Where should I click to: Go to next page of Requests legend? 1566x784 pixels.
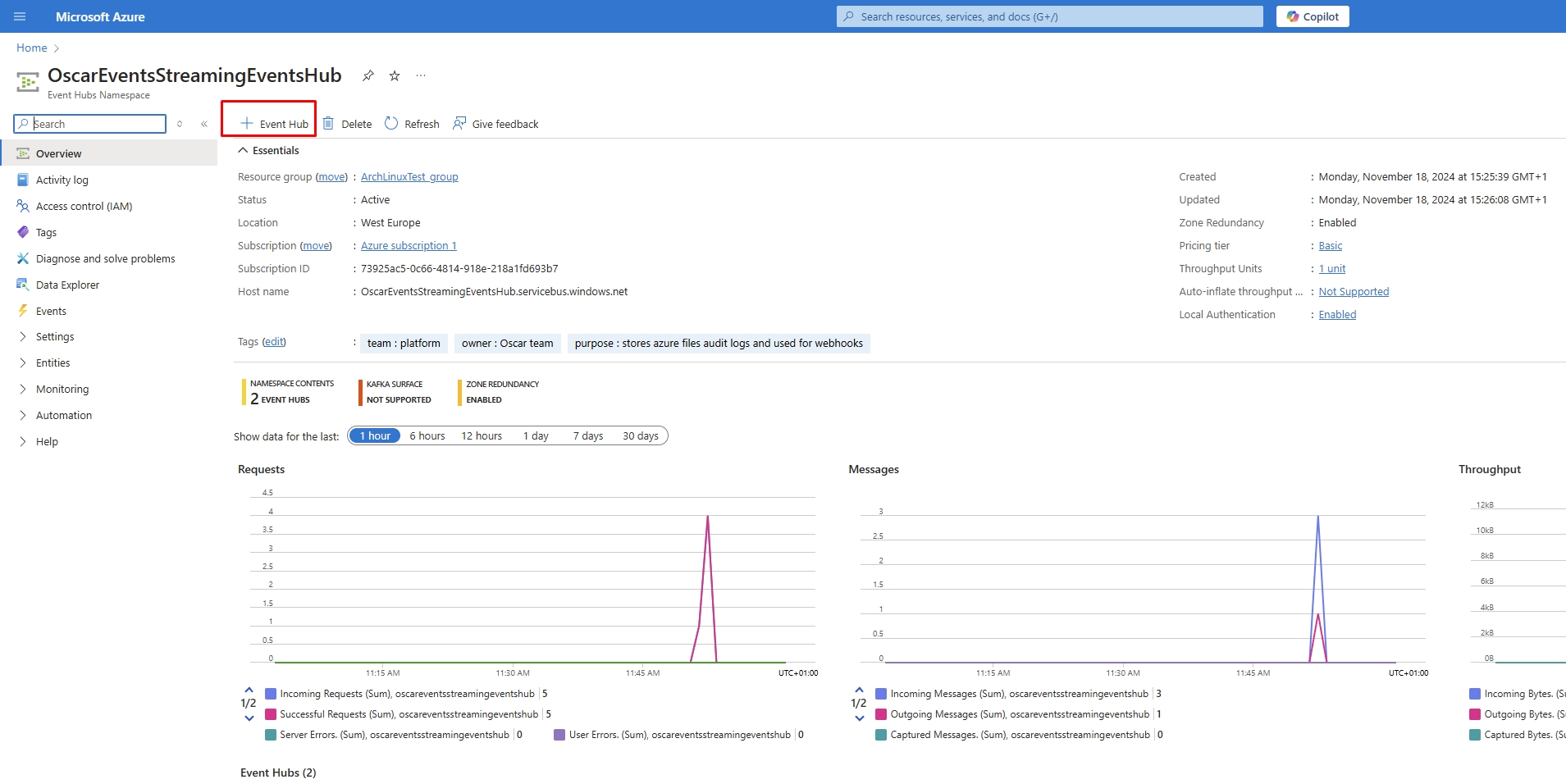tap(249, 718)
